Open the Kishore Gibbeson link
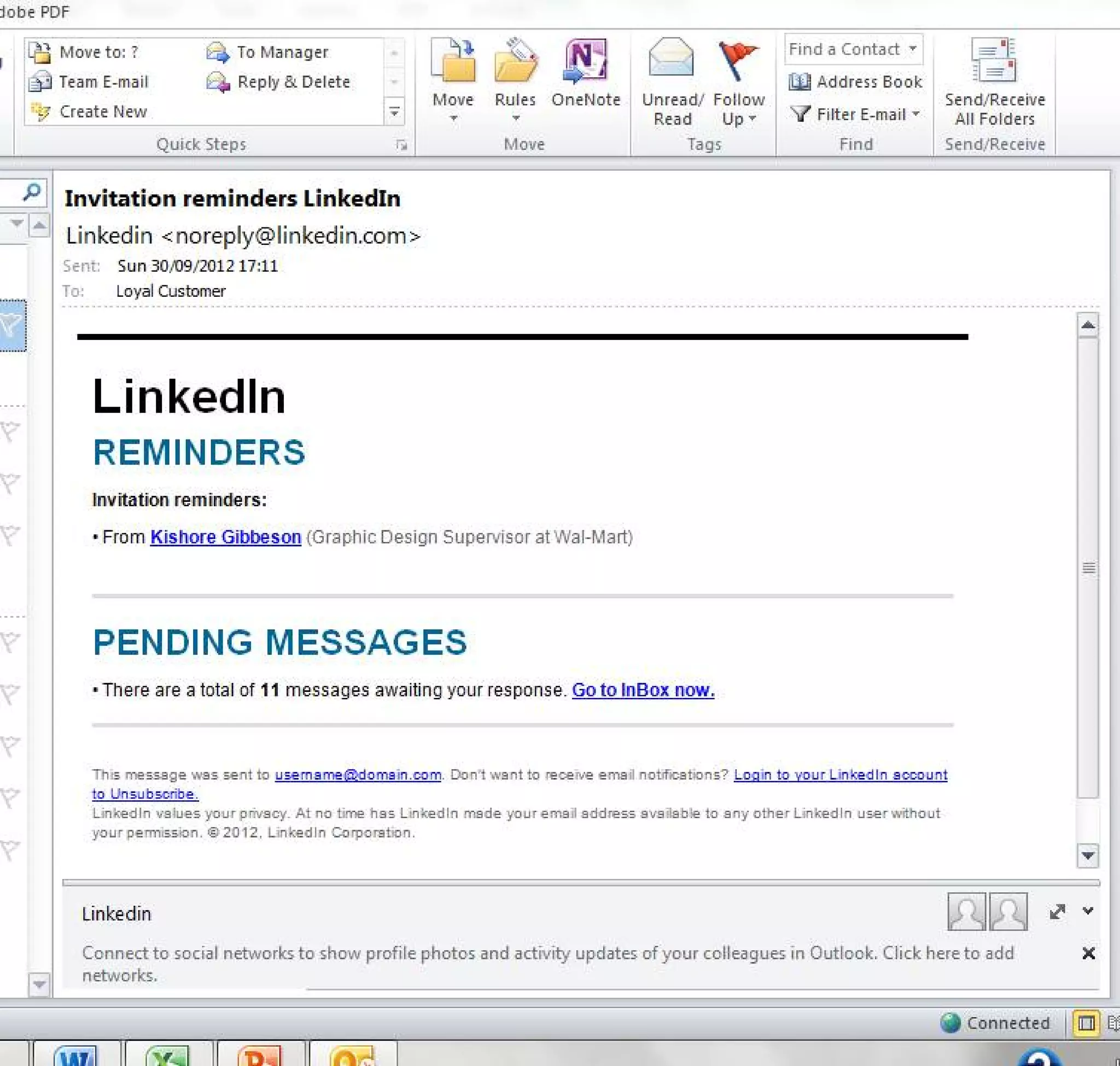This screenshot has height=1066, width=1120. coord(226,536)
